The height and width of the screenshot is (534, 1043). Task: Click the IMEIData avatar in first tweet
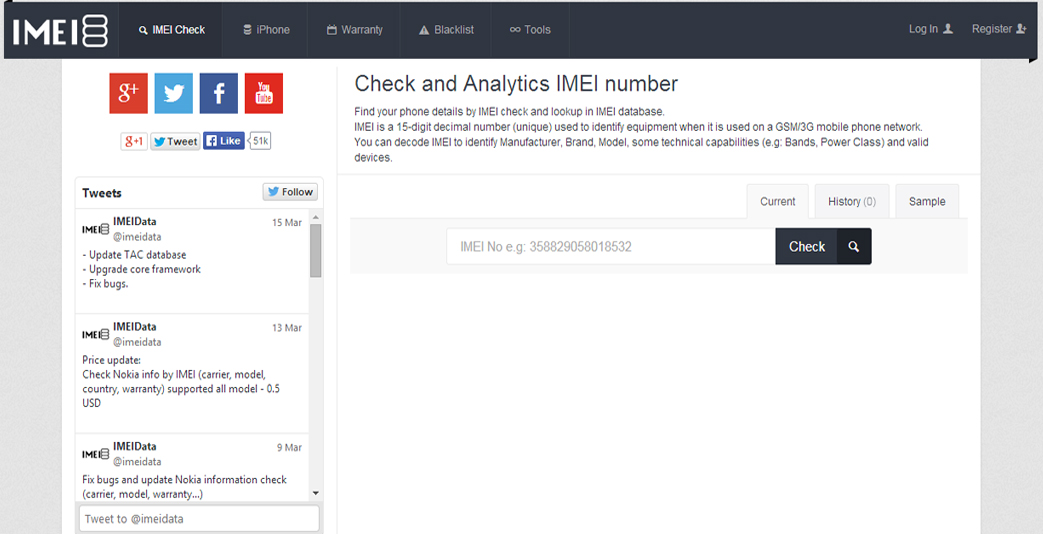tap(95, 229)
